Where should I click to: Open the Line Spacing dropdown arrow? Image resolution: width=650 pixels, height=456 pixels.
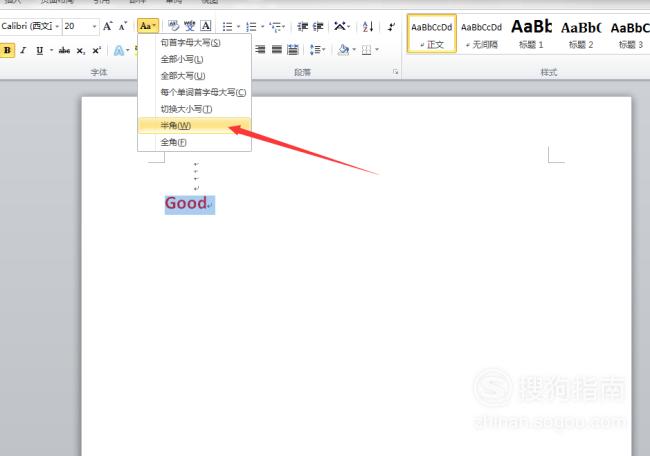(x=324, y=50)
